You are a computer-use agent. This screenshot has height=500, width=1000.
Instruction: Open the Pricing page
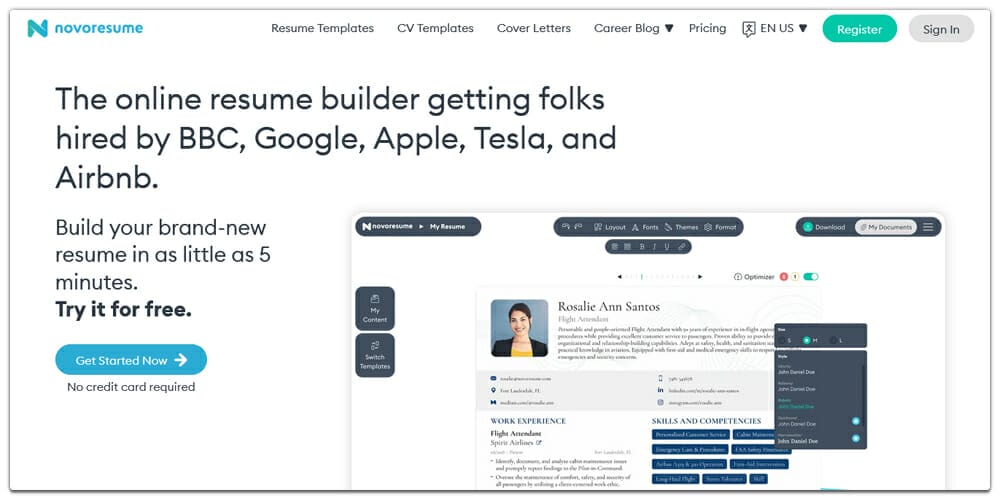[707, 28]
